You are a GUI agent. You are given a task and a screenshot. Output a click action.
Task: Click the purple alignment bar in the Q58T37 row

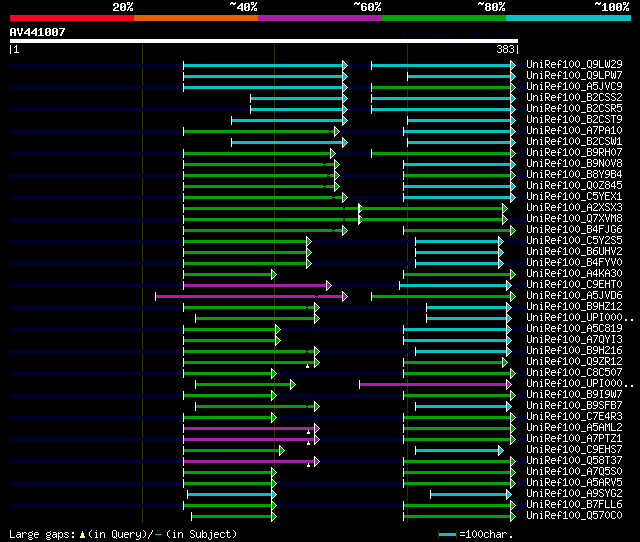(252, 462)
